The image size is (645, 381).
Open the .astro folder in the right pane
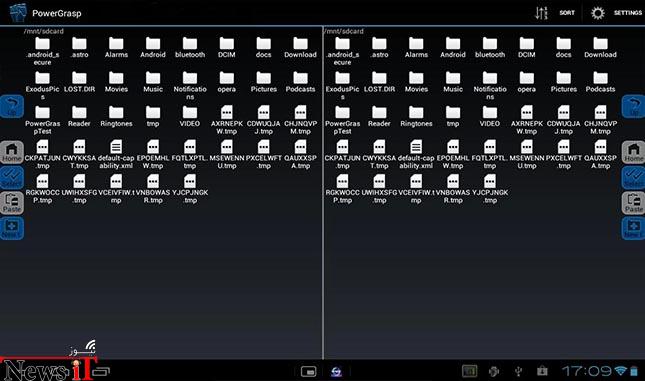pyautogui.click(x=379, y=48)
